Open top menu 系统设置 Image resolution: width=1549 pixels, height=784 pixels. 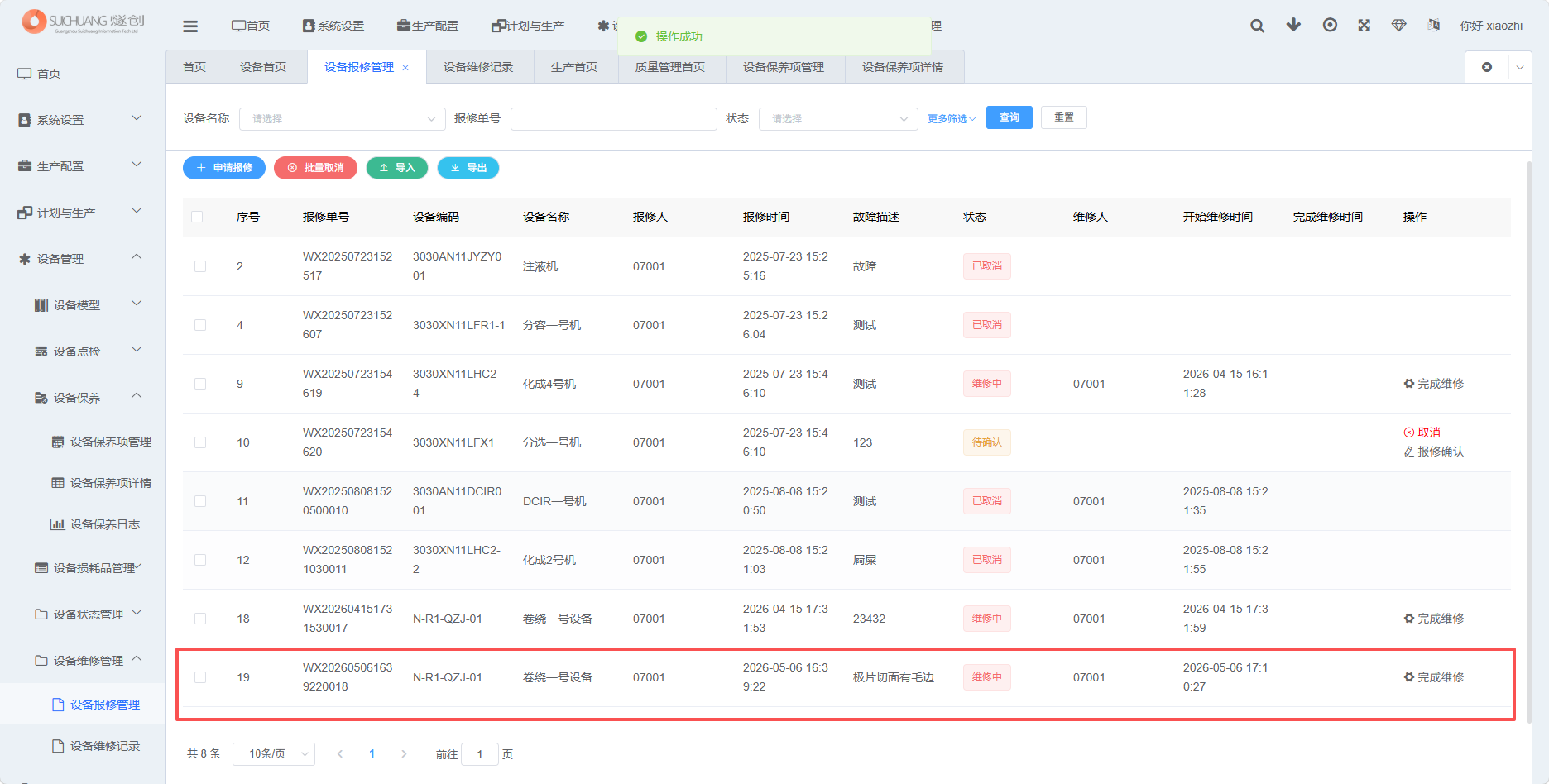tap(333, 26)
